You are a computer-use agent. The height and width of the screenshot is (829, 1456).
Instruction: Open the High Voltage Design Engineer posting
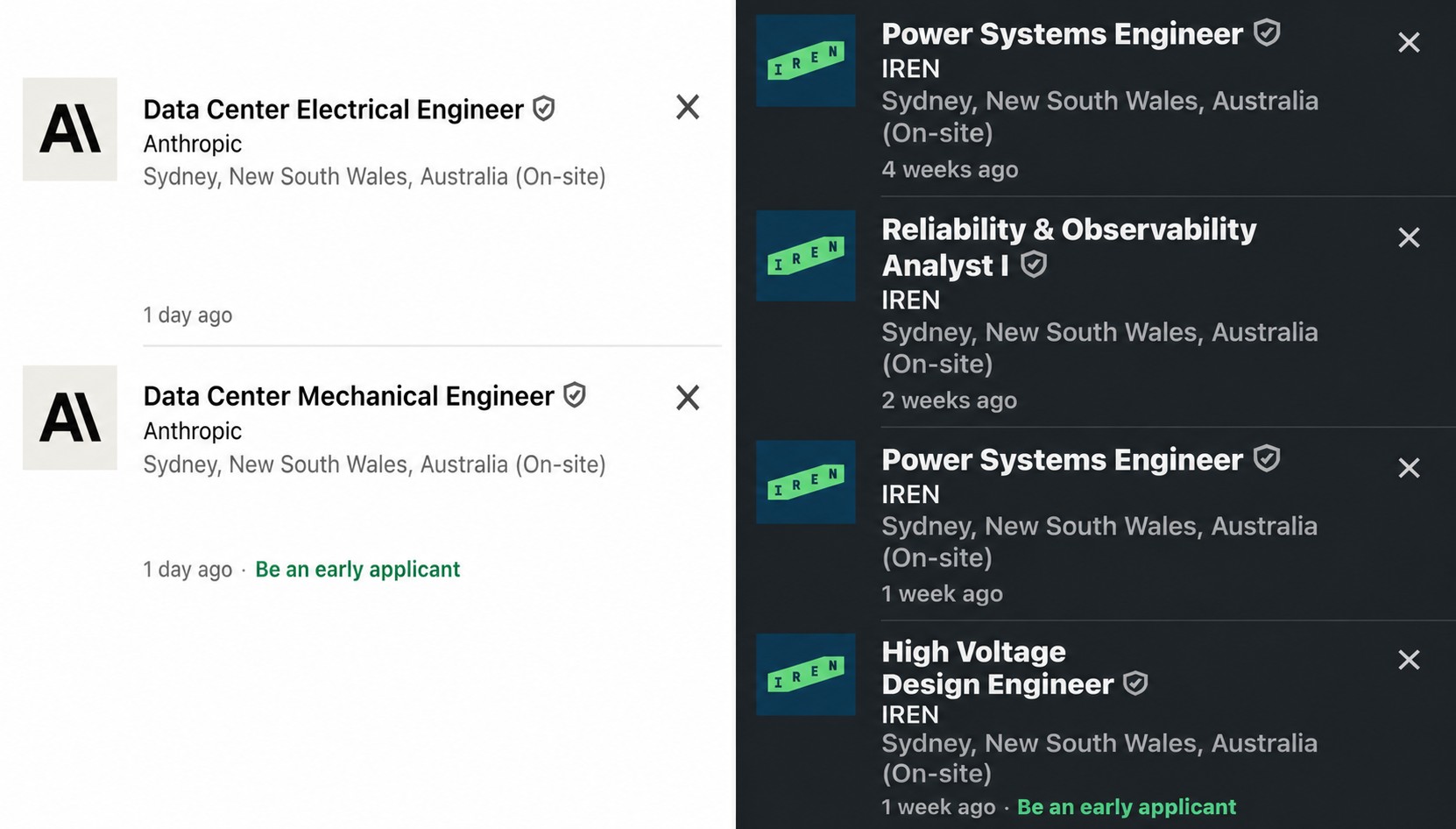pyautogui.click(x=997, y=668)
